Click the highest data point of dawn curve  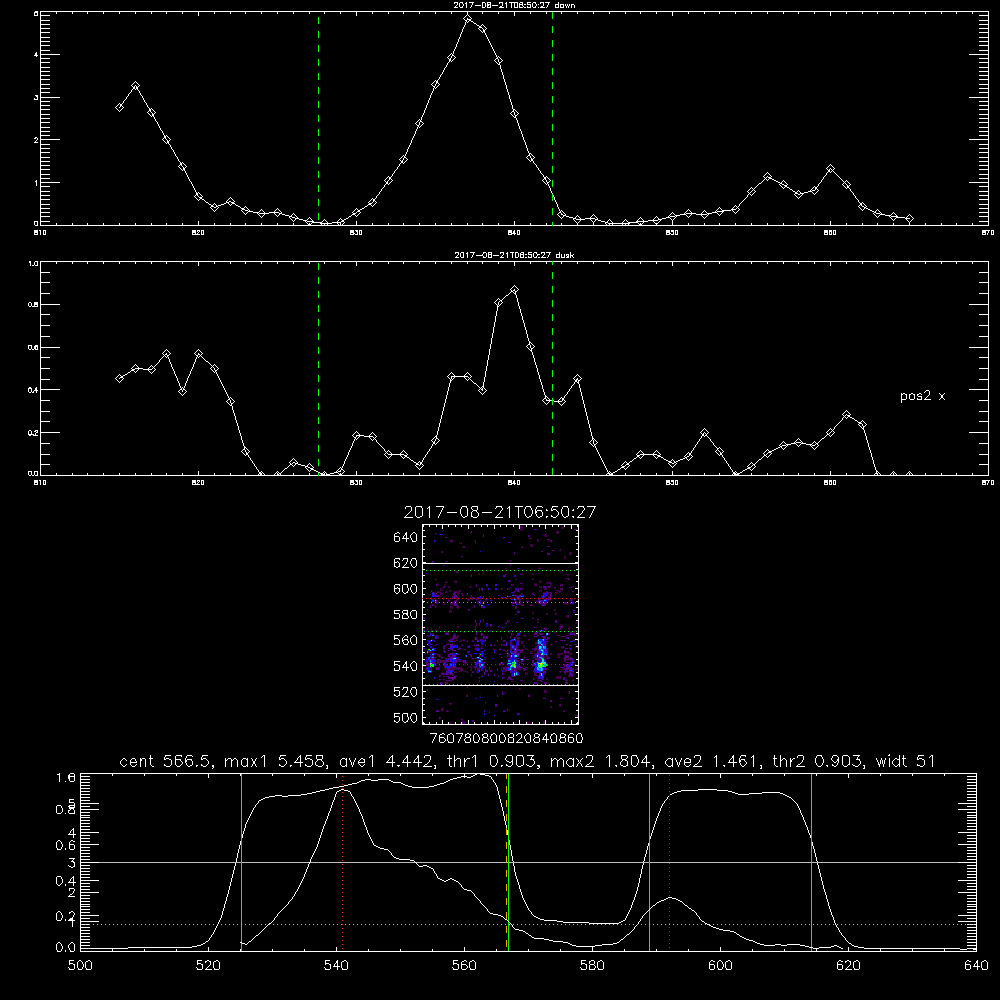click(468, 18)
